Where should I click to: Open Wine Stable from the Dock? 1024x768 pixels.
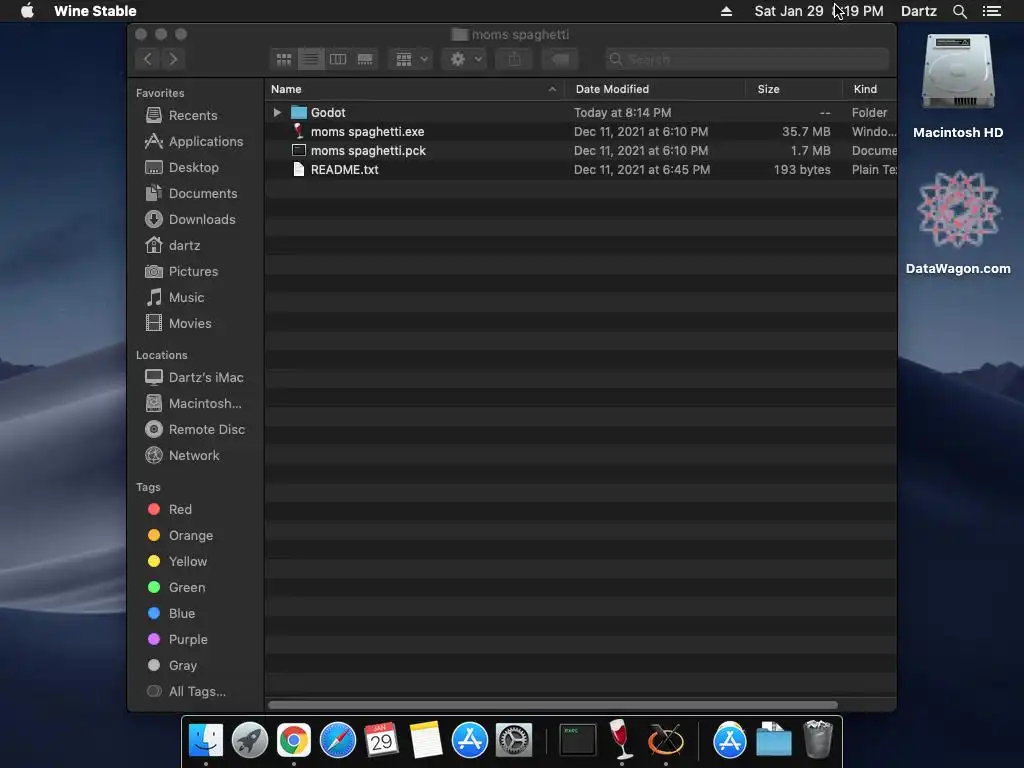[621, 739]
